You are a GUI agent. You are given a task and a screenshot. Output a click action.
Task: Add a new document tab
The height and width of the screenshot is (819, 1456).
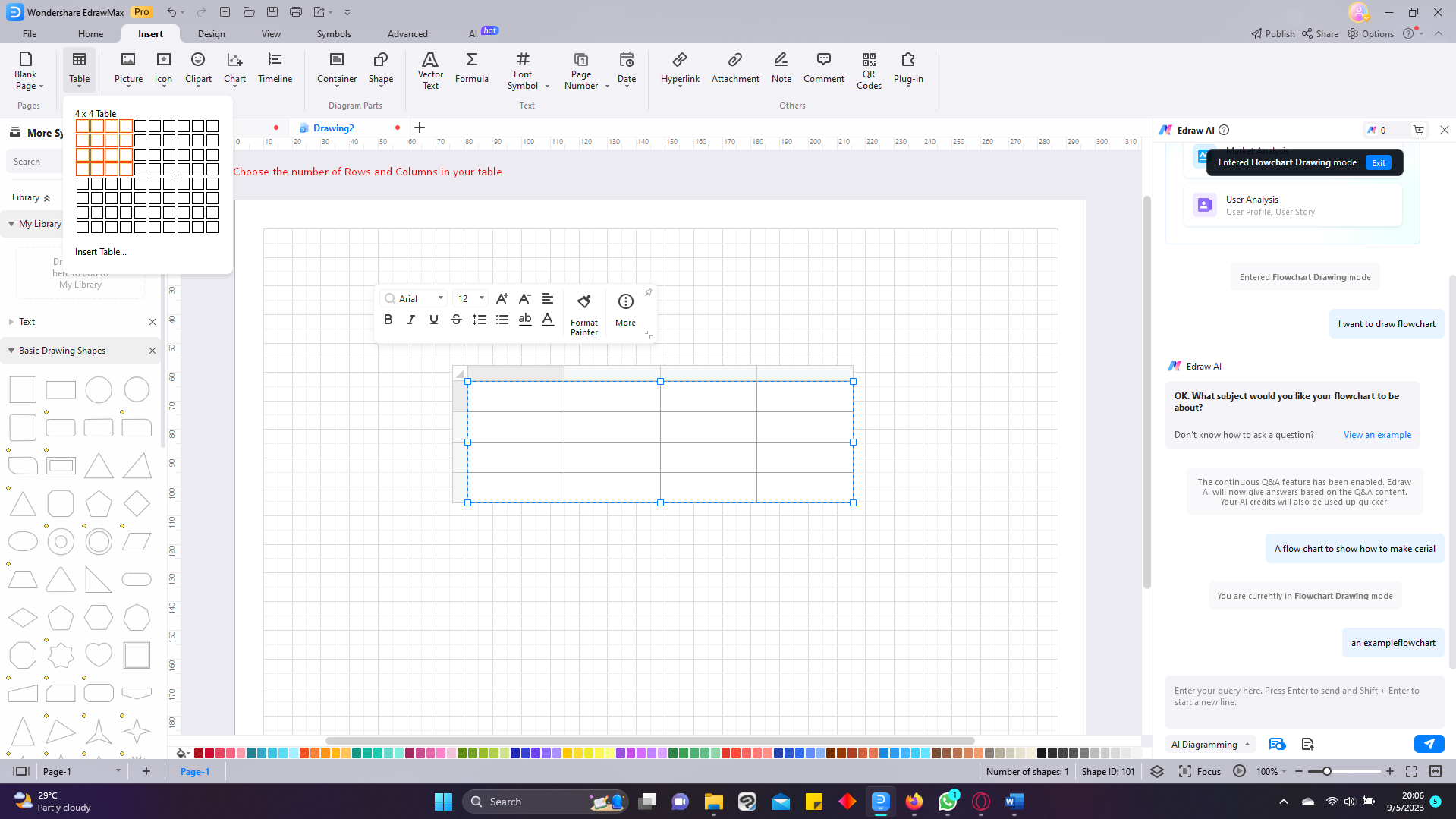[x=420, y=128]
